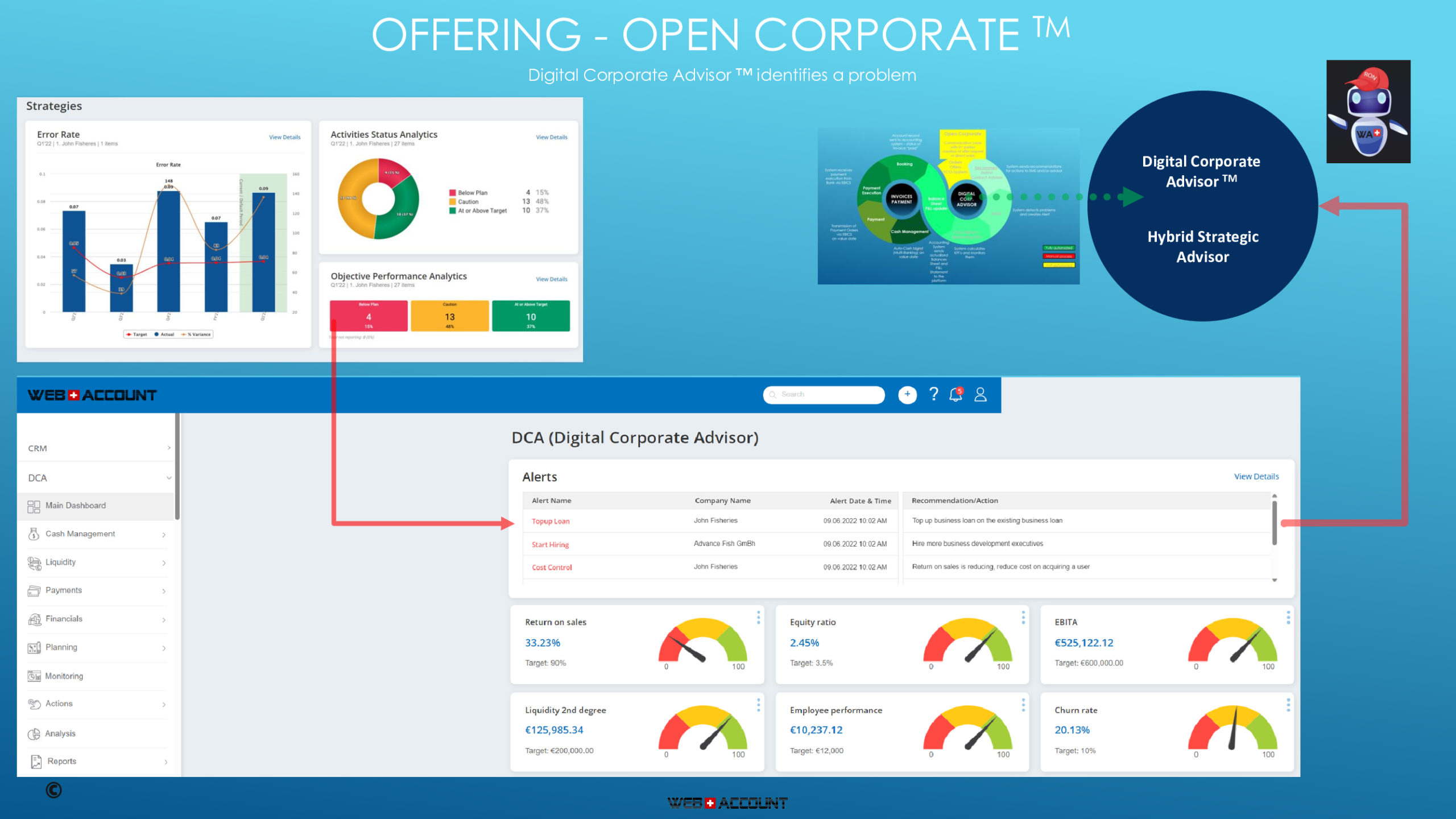
Task: Open the Topup Loan alert
Action: [x=550, y=521]
